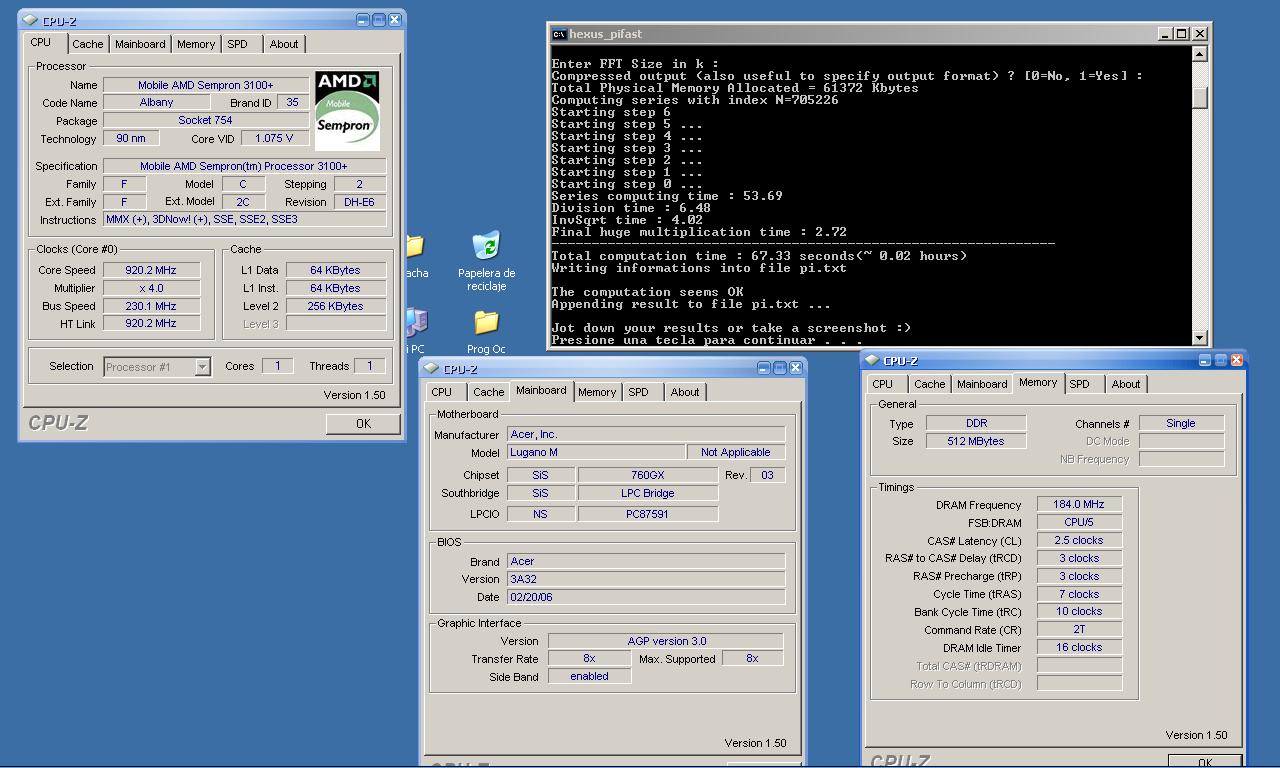Click the Code Name Albany value
This screenshot has width=1280, height=768.
(x=156, y=103)
